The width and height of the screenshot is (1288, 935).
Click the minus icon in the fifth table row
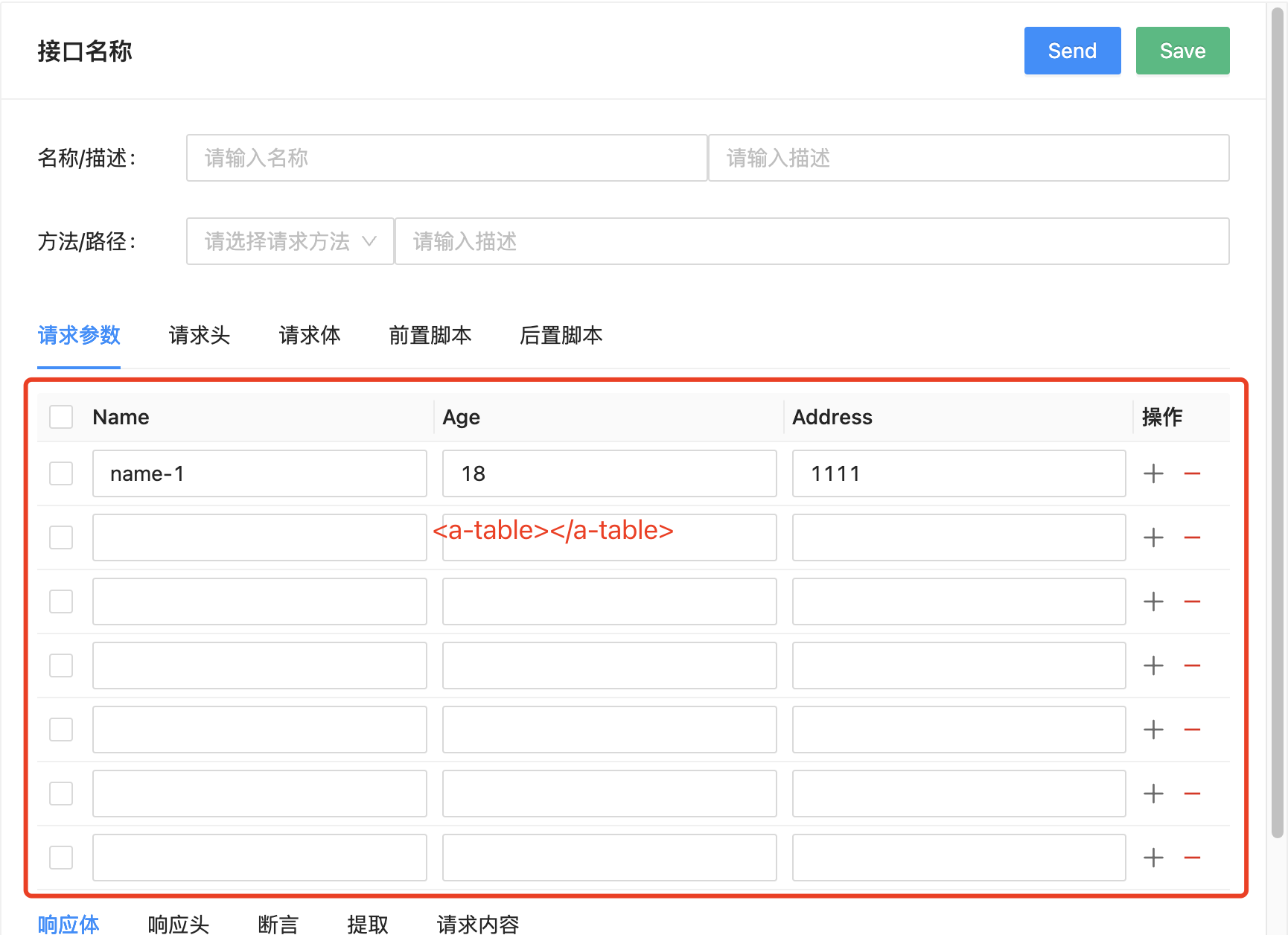click(x=1192, y=730)
